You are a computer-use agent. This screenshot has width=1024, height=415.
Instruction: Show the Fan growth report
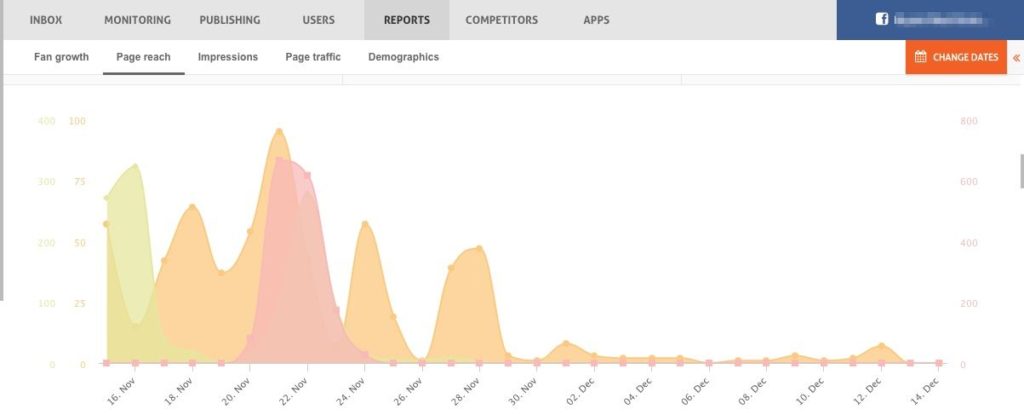(x=61, y=57)
